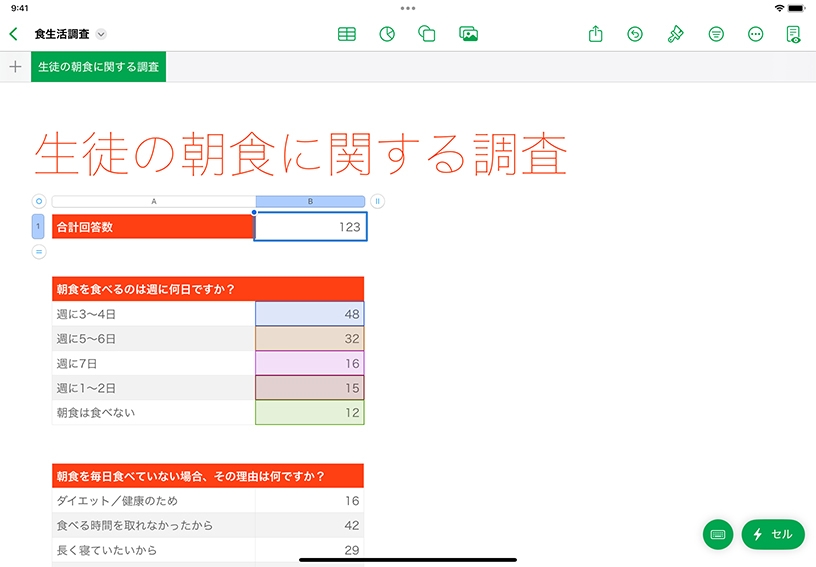Select the 生徒の朝食に関する調査 sheet tab

pos(98,67)
